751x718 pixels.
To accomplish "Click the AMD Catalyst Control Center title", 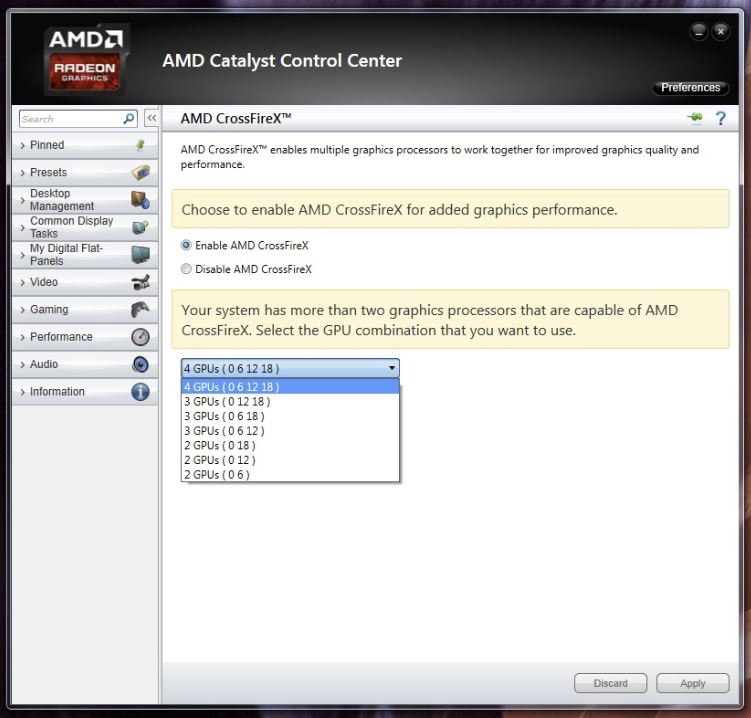I will point(282,61).
